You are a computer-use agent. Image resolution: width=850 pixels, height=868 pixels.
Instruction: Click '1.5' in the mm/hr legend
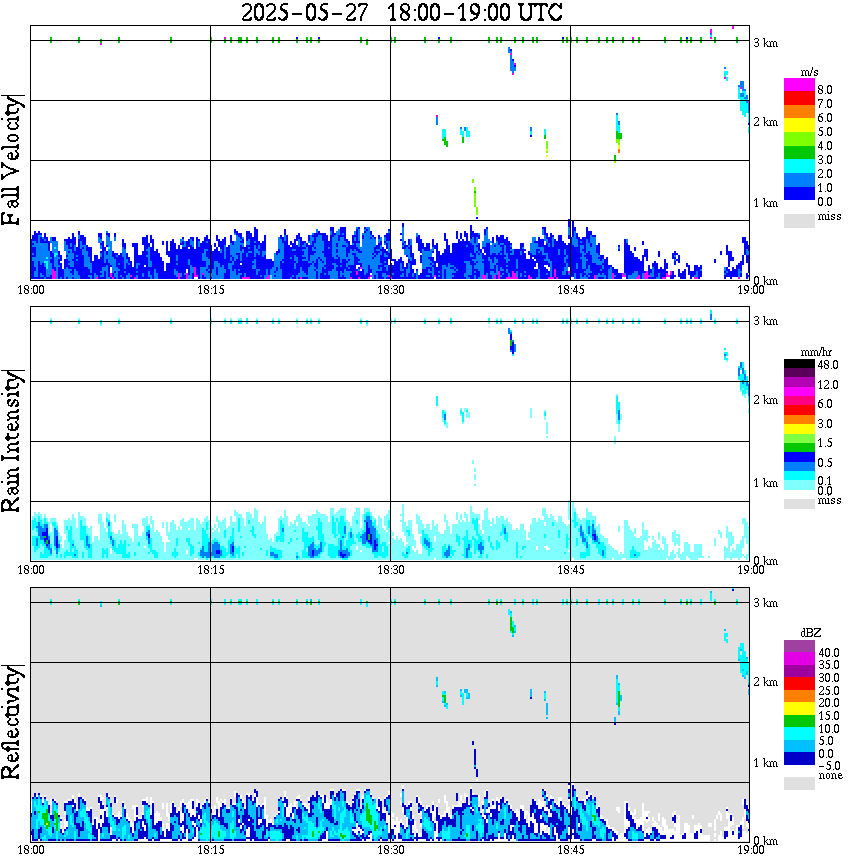825,443
